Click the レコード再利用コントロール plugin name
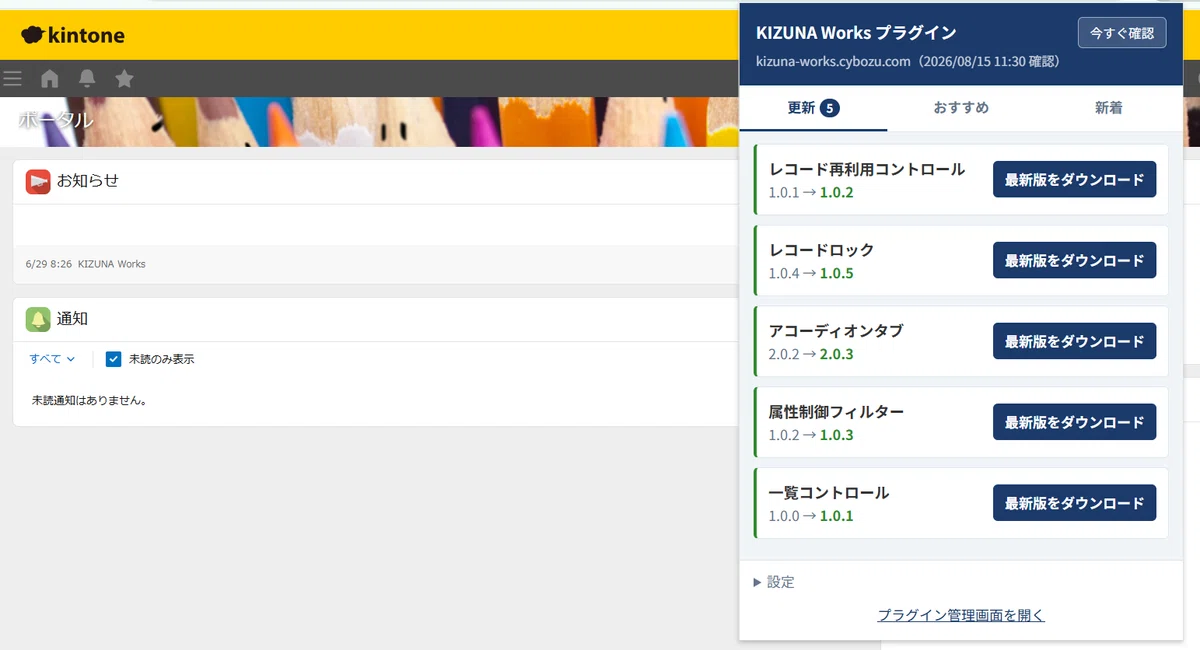The image size is (1200, 650). click(867, 169)
